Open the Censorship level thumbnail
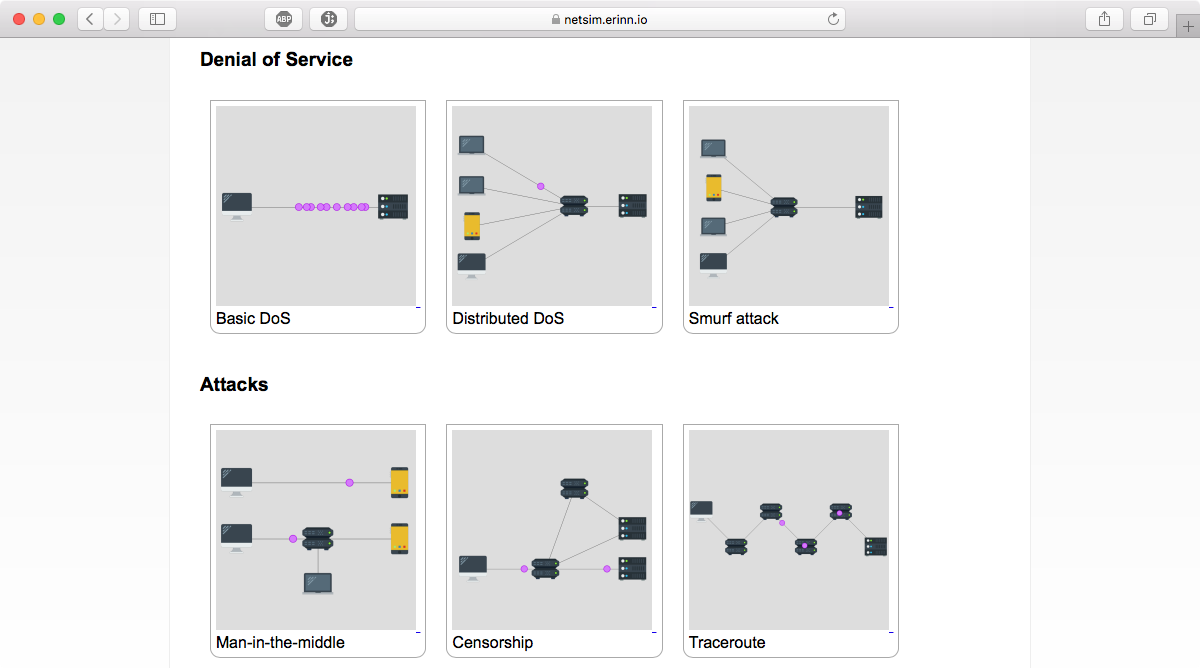Image resolution: width=1200 pixels, height=668 pixels. 552,530
